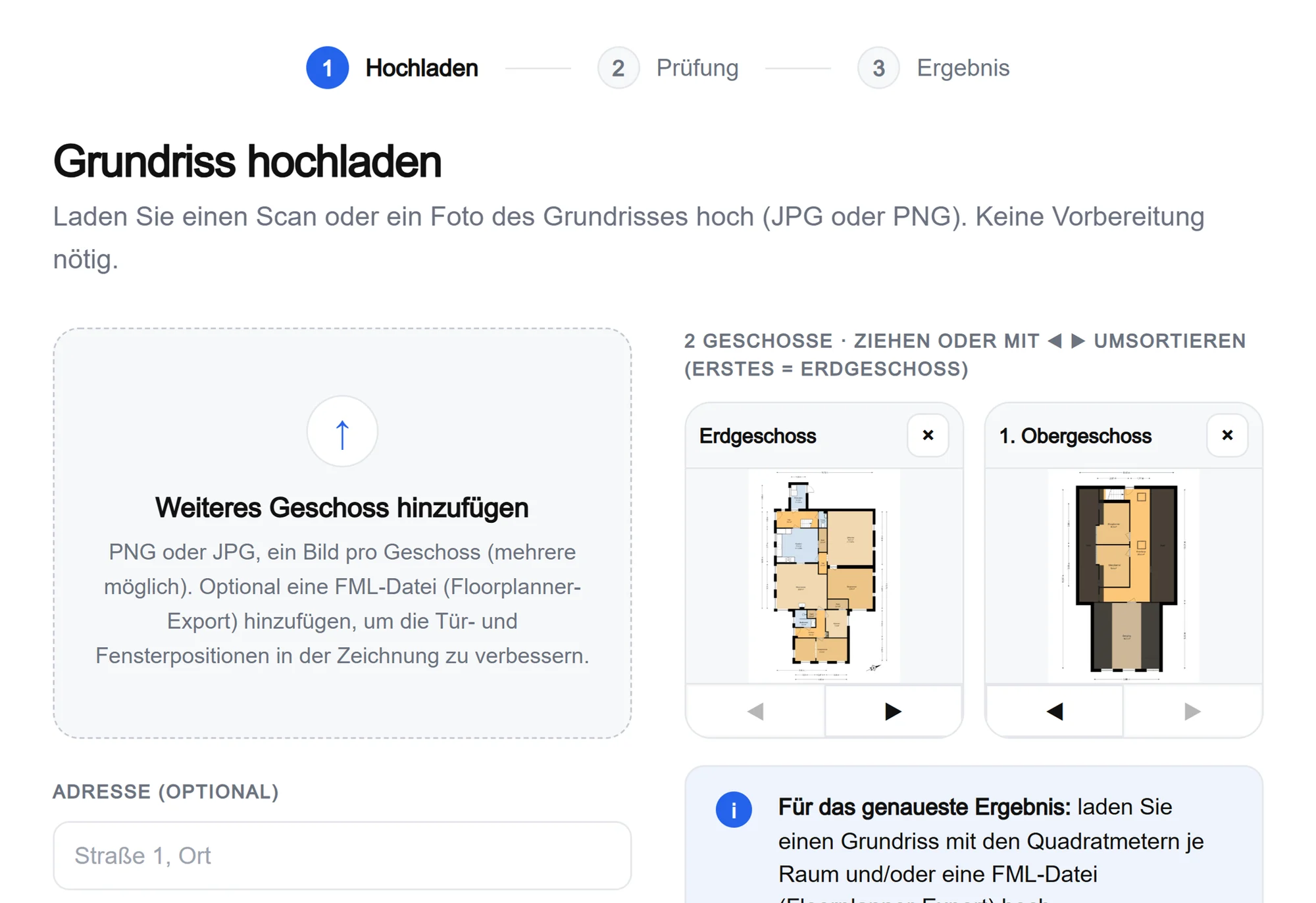Click the Für das genaueste Ergebnis text
Viewport: 1316px width, 903px height.
tap(924, 807)
